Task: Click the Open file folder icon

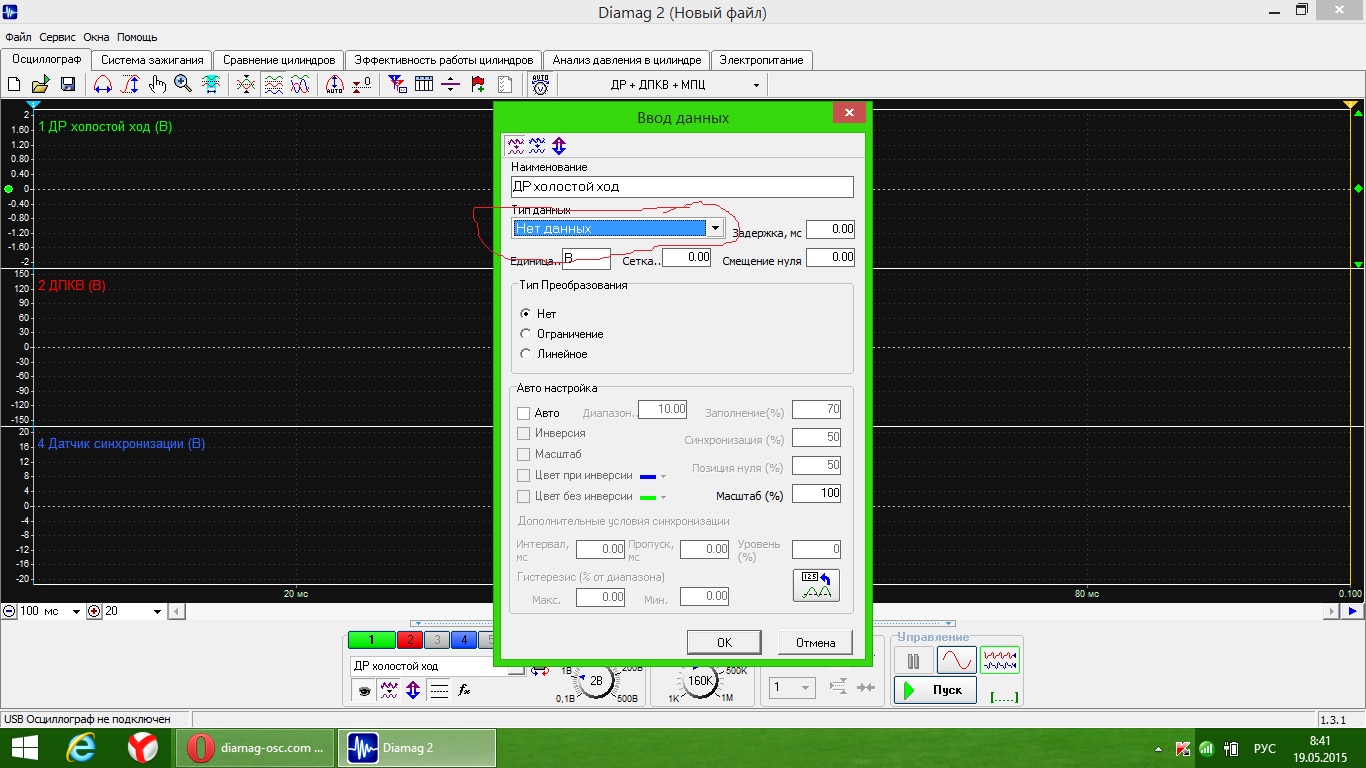Action: (41, 85)
